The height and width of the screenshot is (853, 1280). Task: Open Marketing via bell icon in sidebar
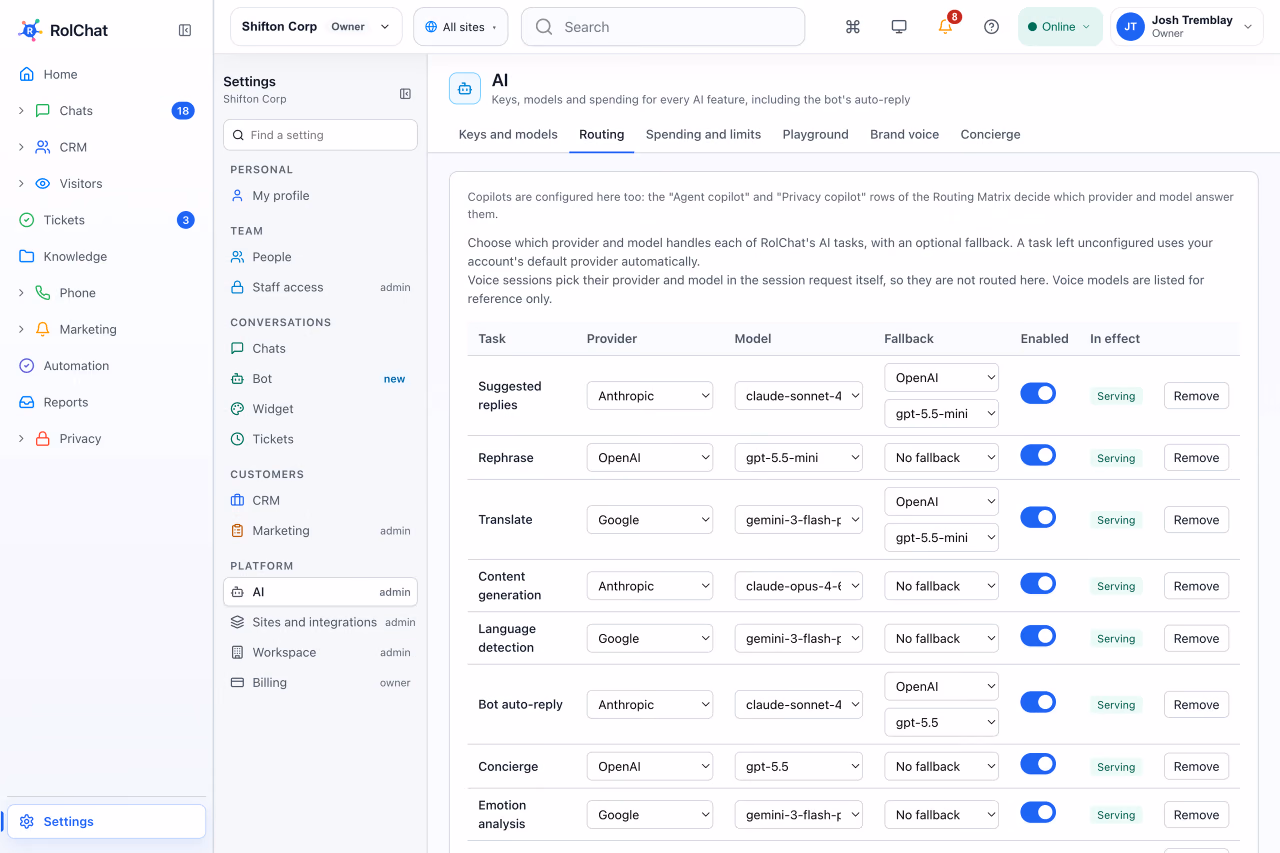43,329
